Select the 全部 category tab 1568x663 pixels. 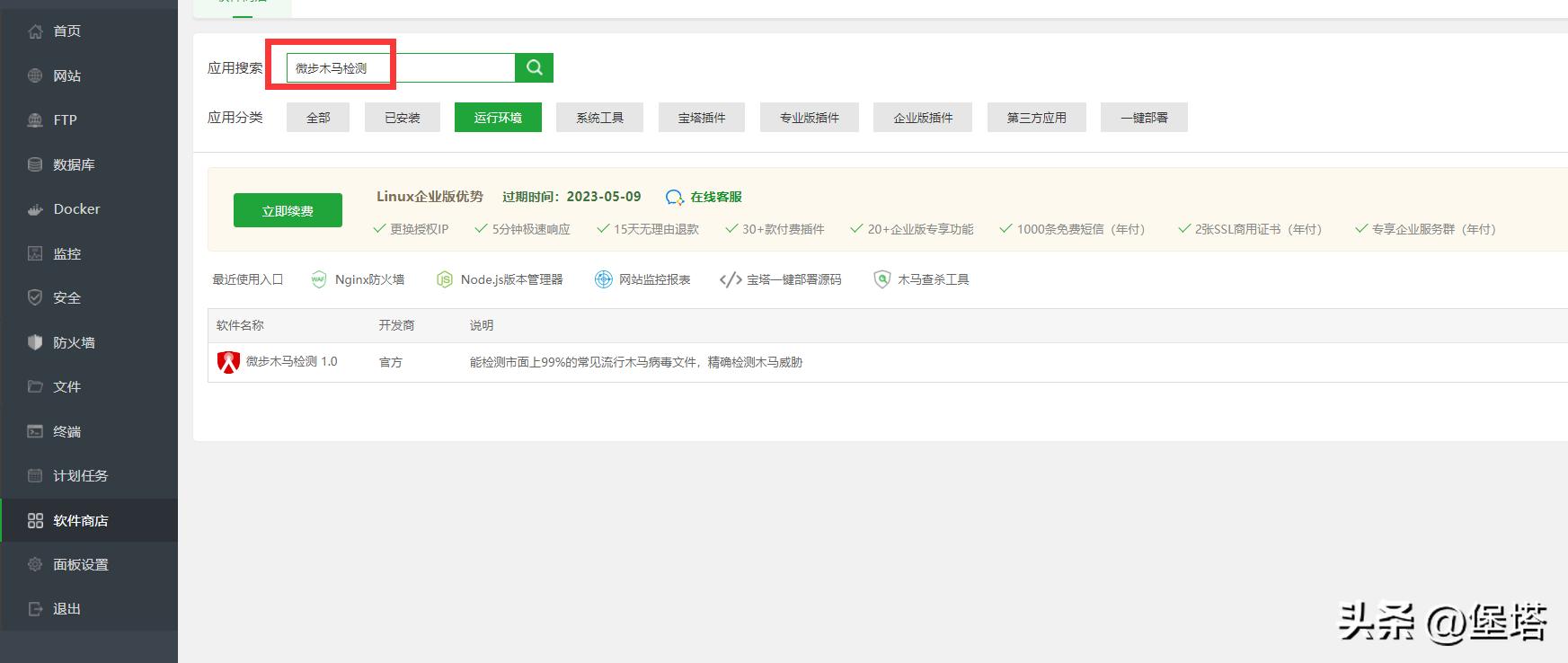point(318,118)
